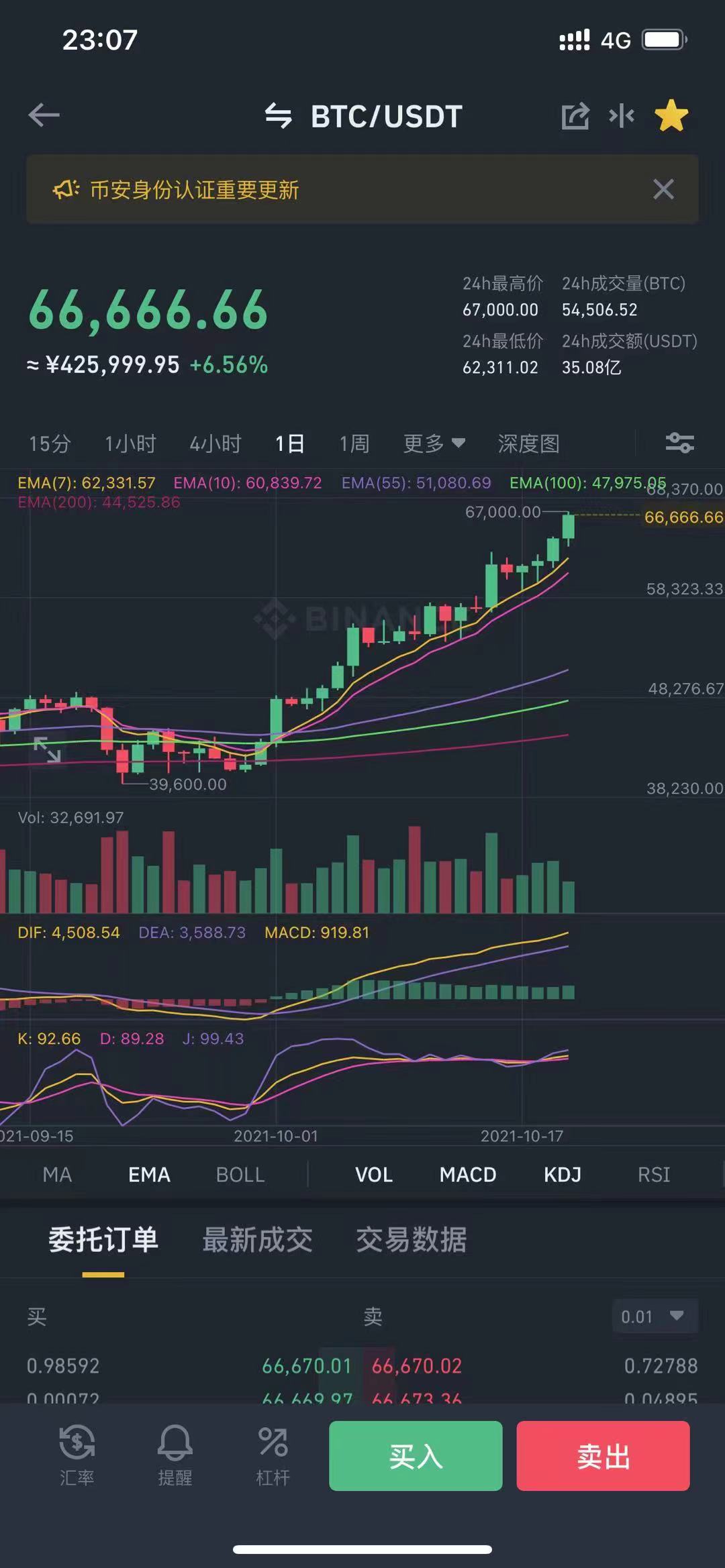
Task: Close the identity verification notice banner
Action: [x=663, y=189]
